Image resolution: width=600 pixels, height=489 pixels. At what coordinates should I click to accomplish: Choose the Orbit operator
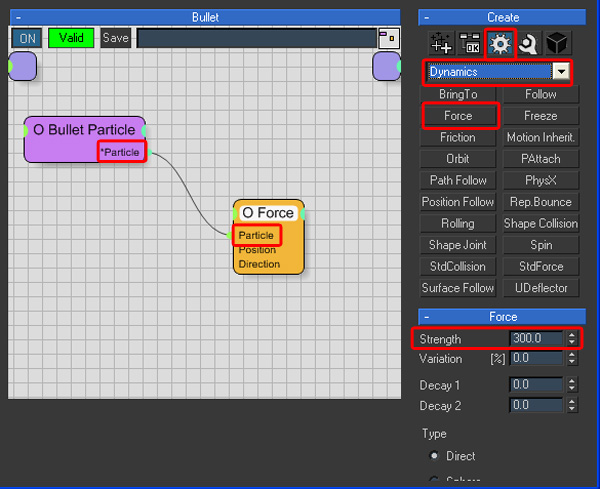coord(458,159)
